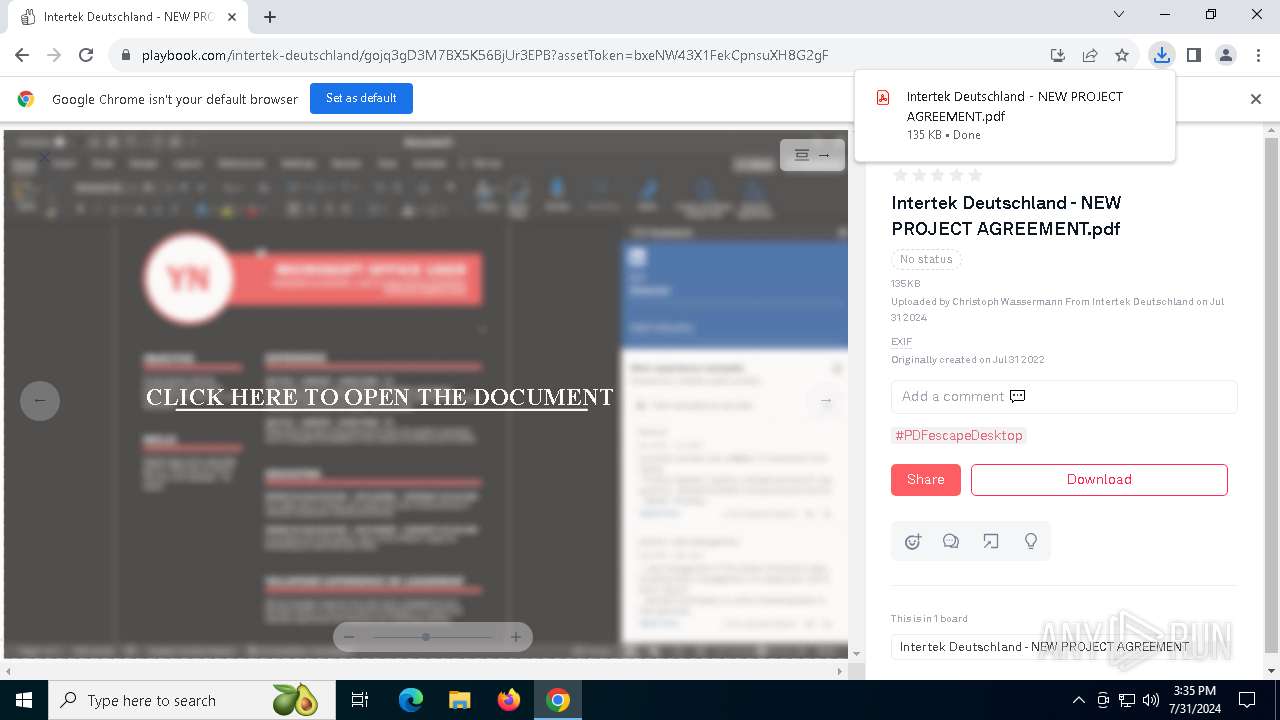This screenshot has width=1280, height=720.
Task: Click the lock icon in the address bar
Action: [x=126, y=56]
